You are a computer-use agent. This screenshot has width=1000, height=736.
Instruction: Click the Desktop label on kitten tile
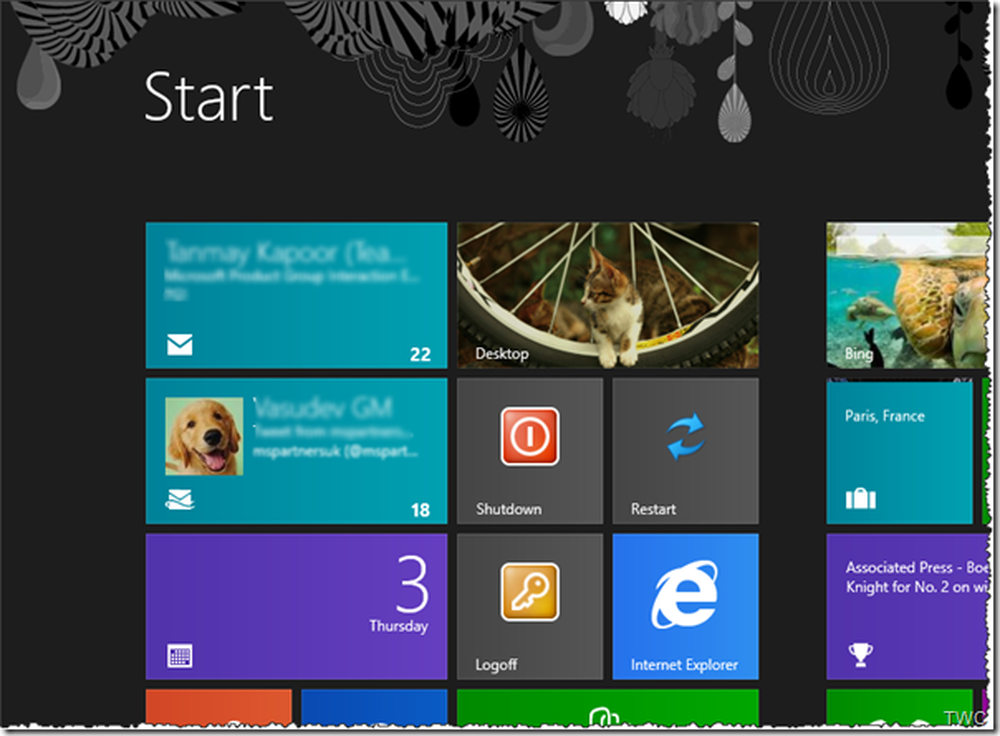tap(502, 353)
